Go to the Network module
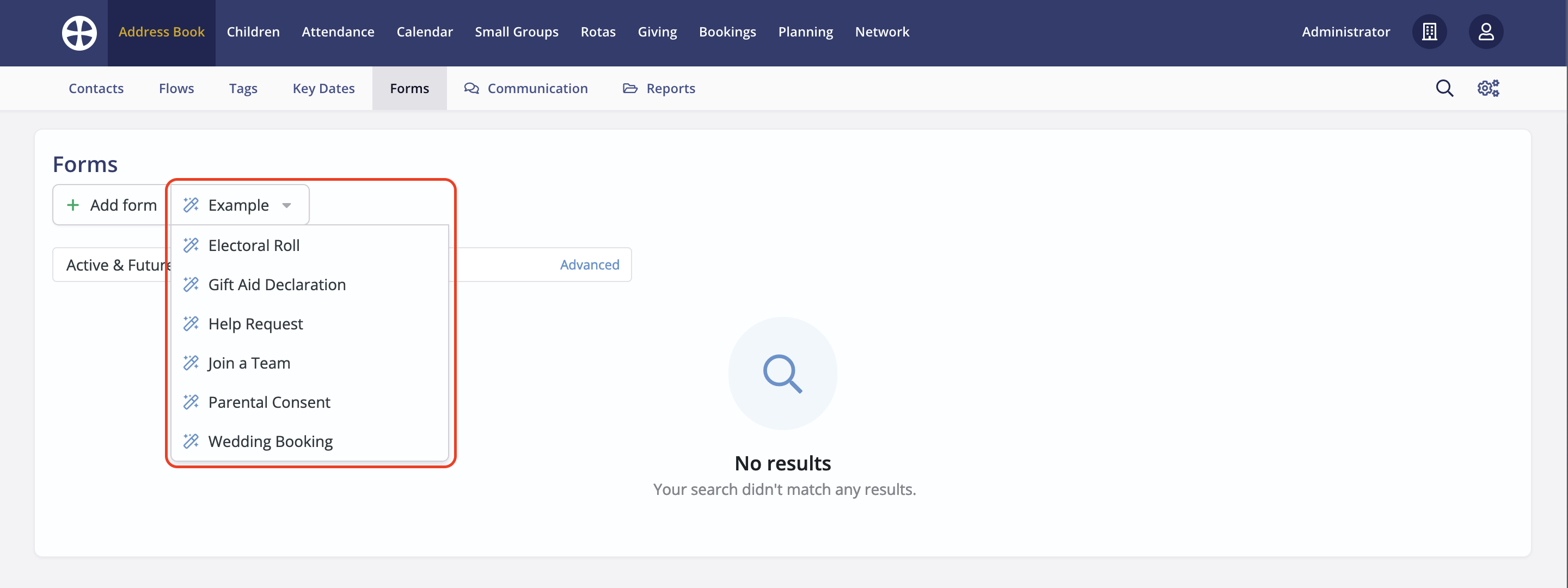The width and height of the screenshot is (1568, 588). coord(882,32)
